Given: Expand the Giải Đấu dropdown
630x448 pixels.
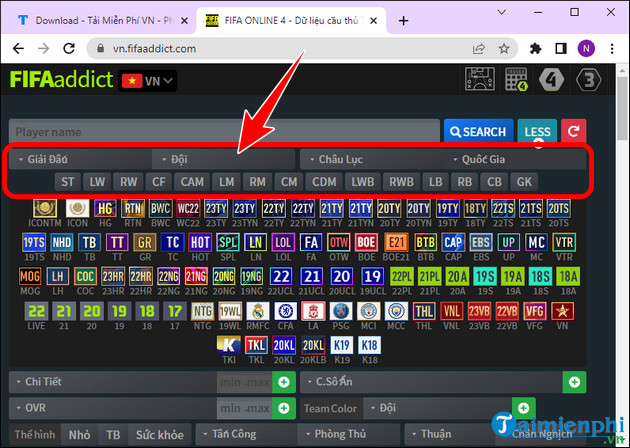Looking at the screenshot, I should click(x=80, y=159).
